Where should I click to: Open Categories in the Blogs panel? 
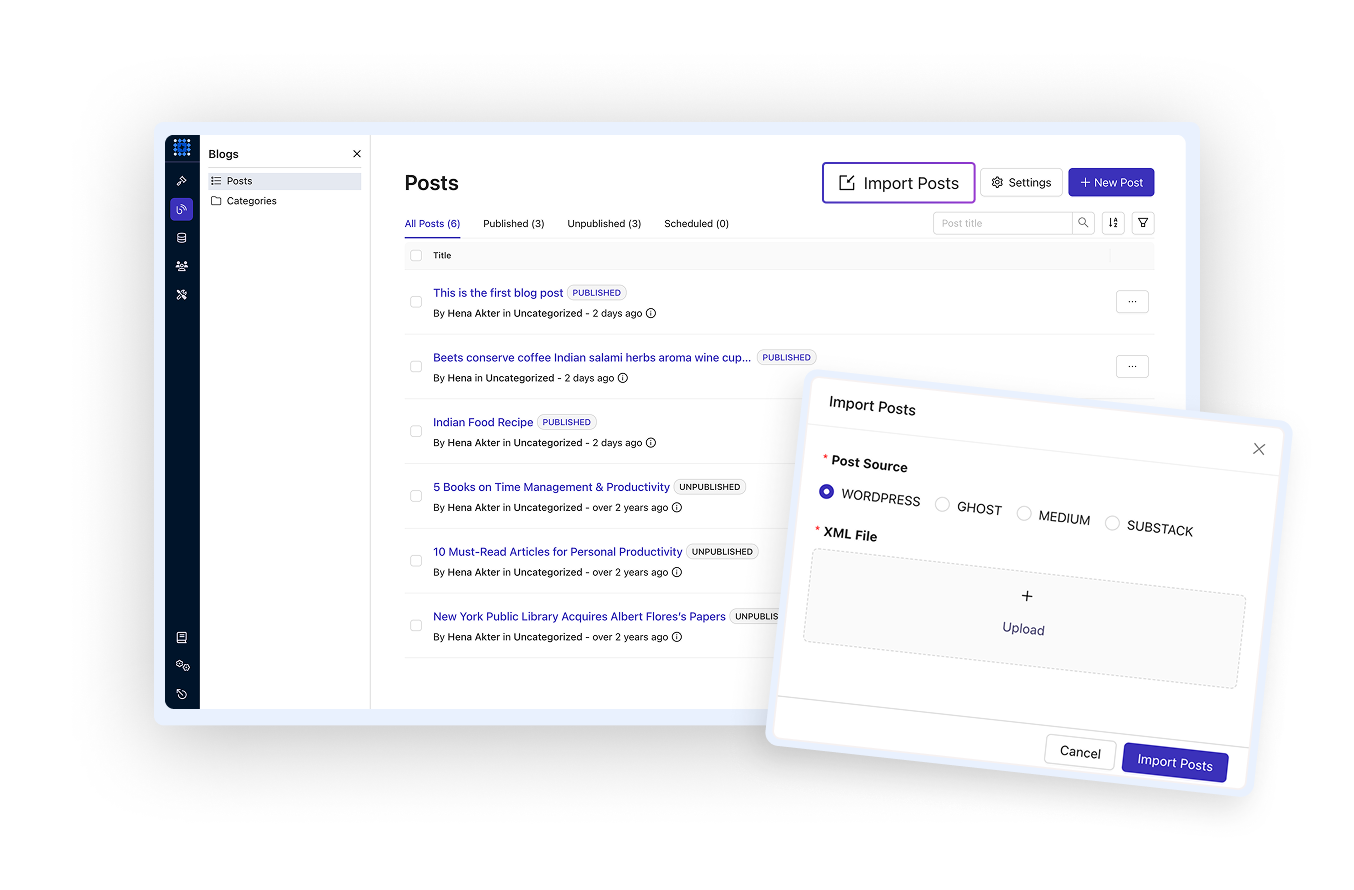(x=251, y=201)
